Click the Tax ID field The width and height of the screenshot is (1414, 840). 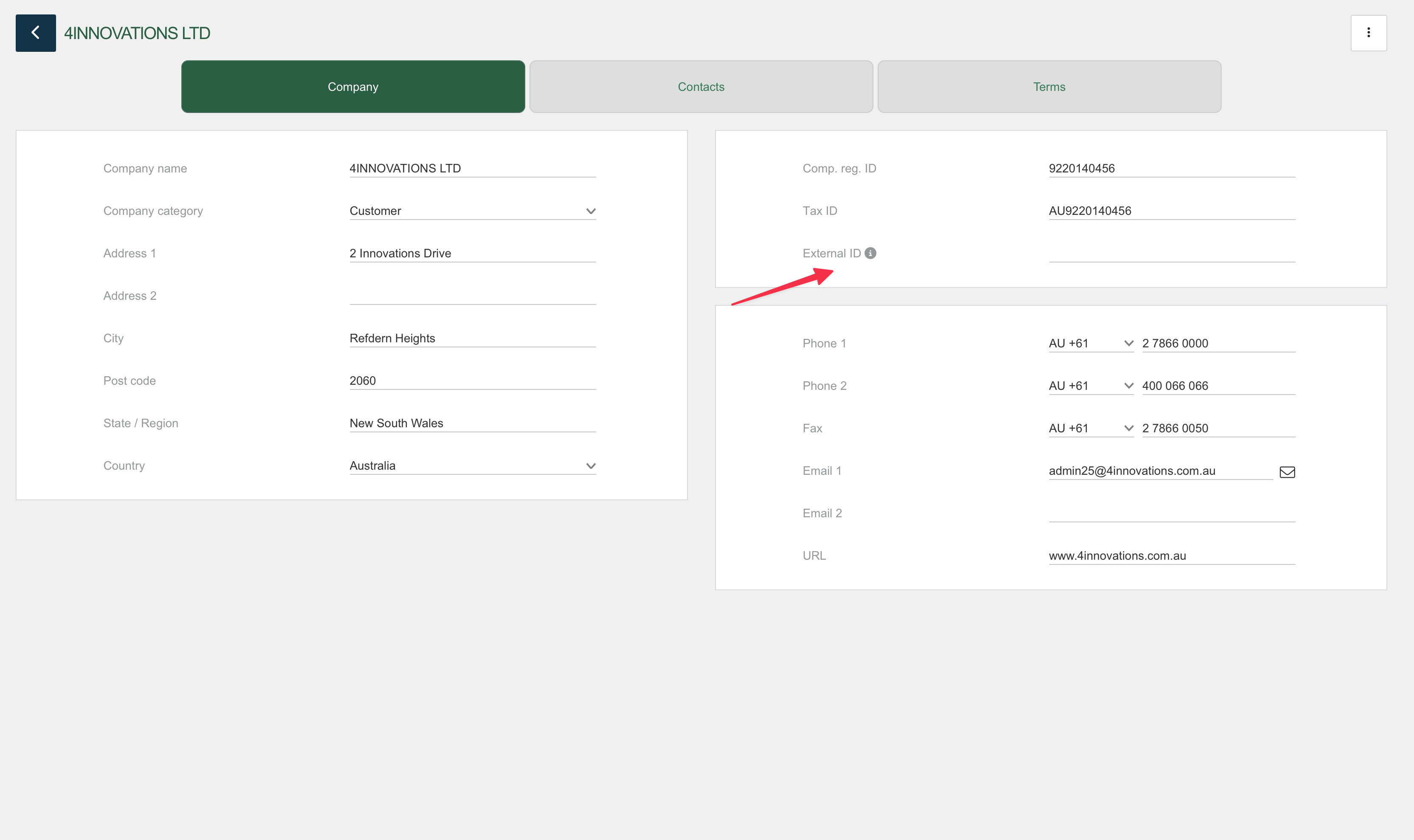click(x=1171, y=211)
